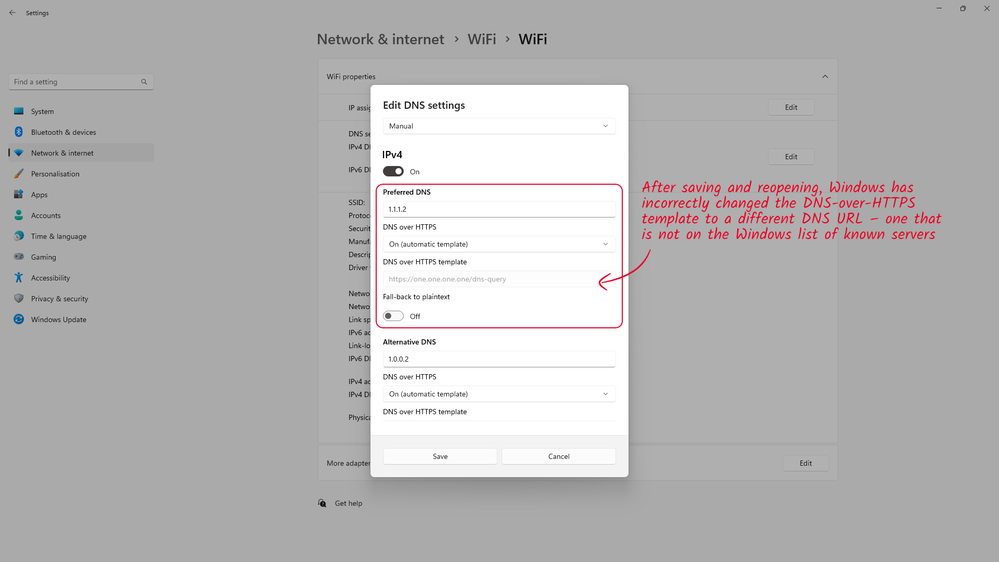The width and height of the screenshot is (999, 562).
Task: Open the Gaming controller icon
Action: coord(18,257)
